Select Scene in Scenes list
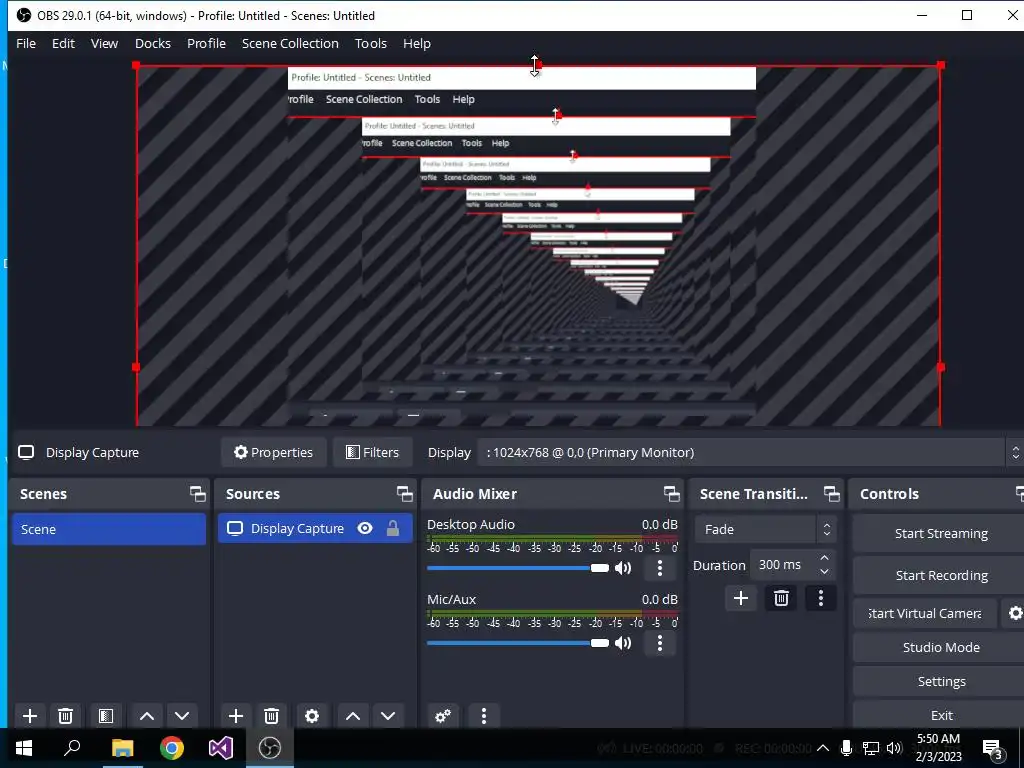Screen dimensions: 1024x768 (108, 529)
